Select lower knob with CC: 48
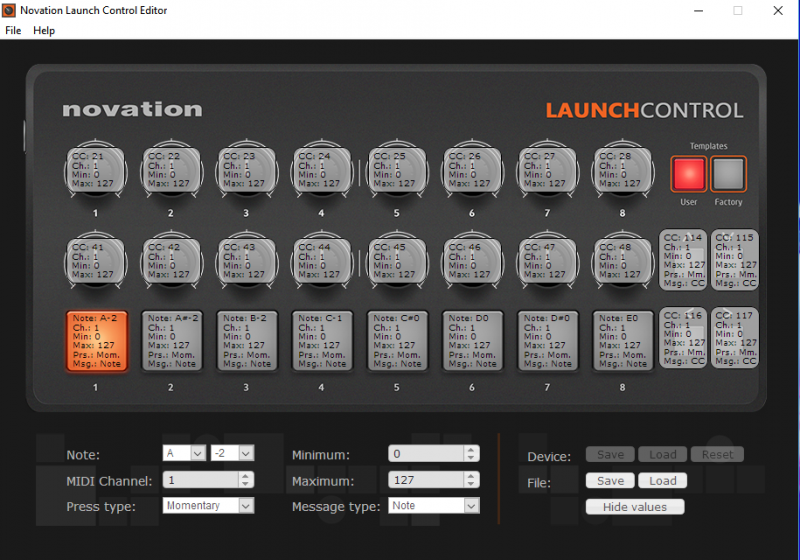Image resolution: width=800 pixels, height=560 pixels. [622, 261]
